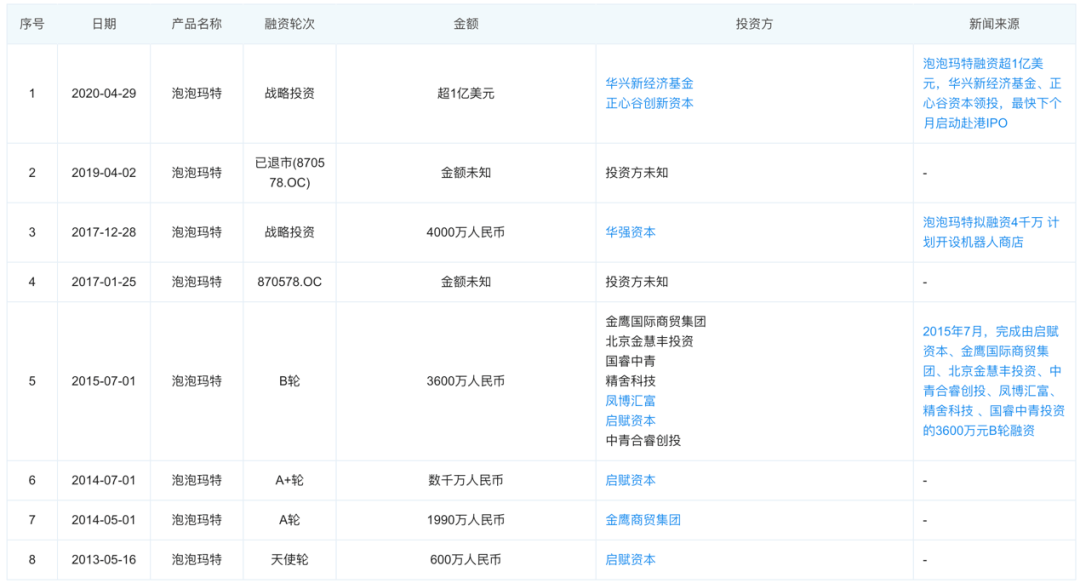
Task: Click the 日期 column header
Action: [x=103, y=23]
